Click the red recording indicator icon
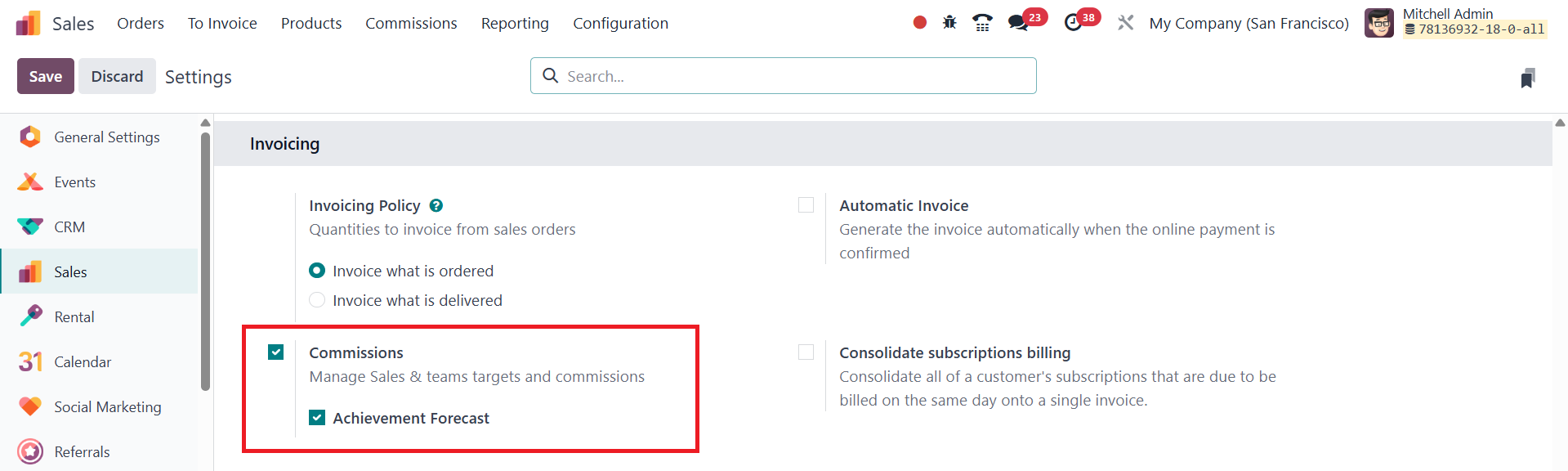1568x471 pixels. (919, 23)
